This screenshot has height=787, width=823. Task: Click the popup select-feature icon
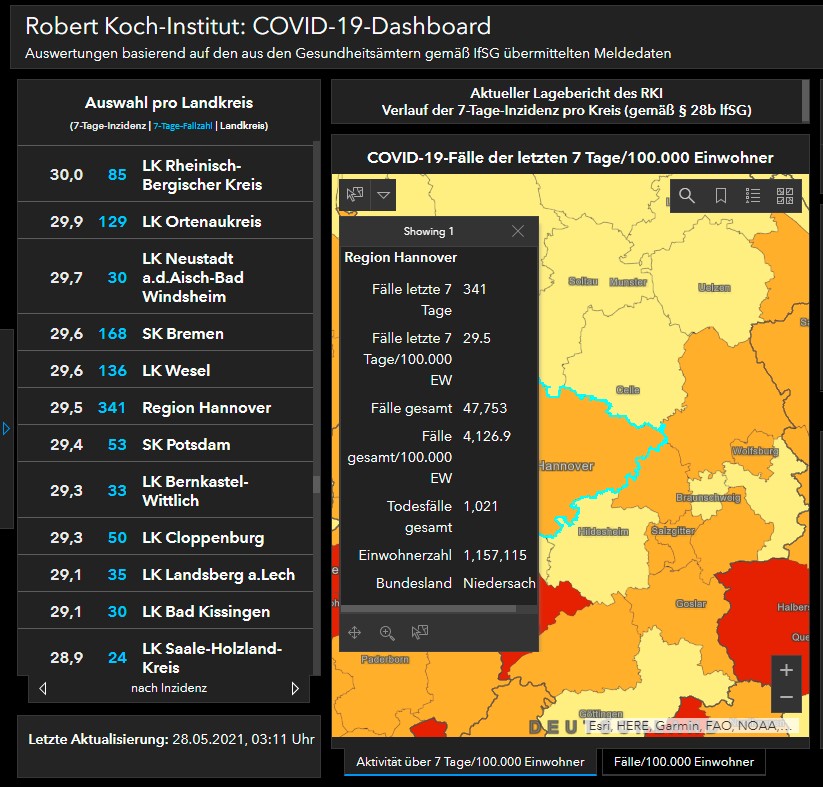pyautogui.click(x=419, y=632)
